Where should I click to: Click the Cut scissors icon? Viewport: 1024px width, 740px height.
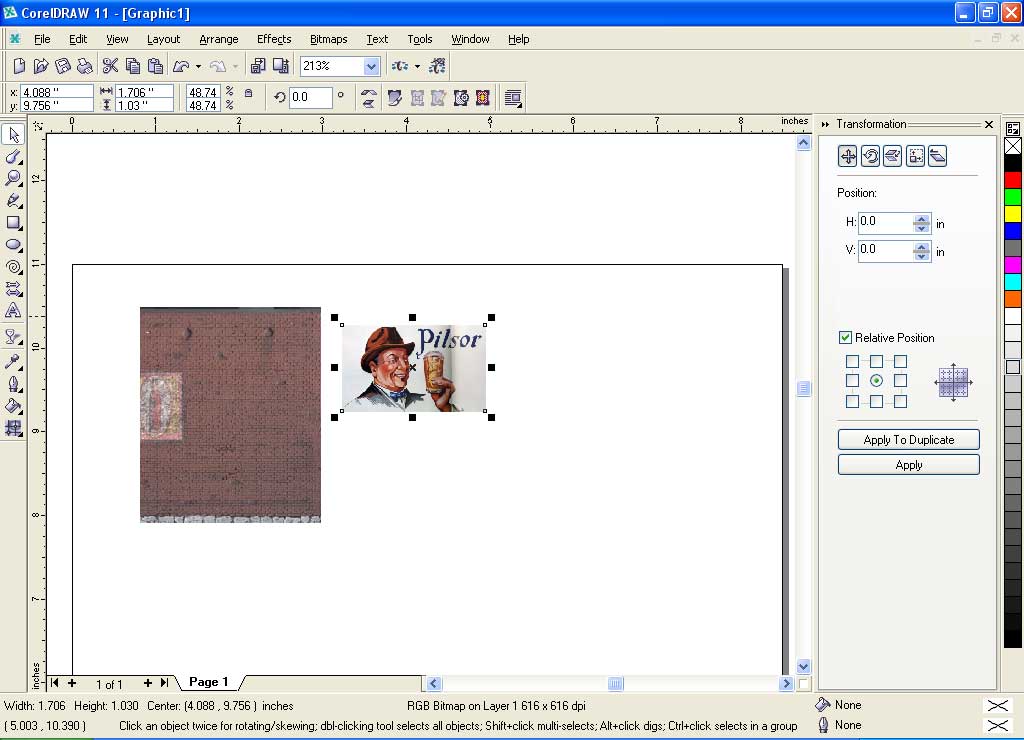coord(110,67)
